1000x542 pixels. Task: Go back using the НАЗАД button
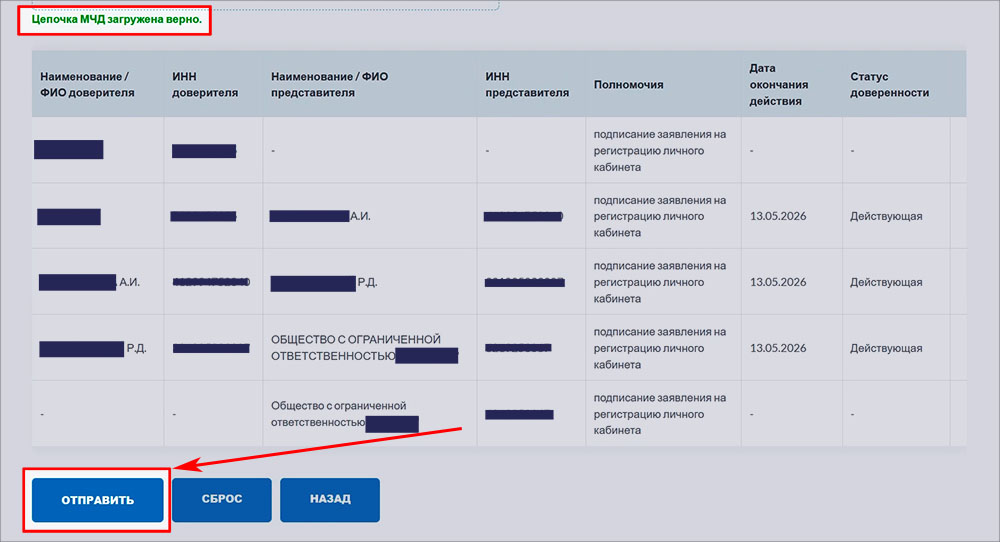(329, 499)
